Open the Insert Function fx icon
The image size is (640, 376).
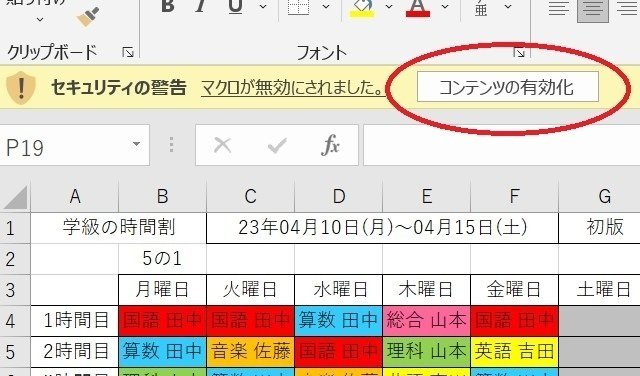330,145
